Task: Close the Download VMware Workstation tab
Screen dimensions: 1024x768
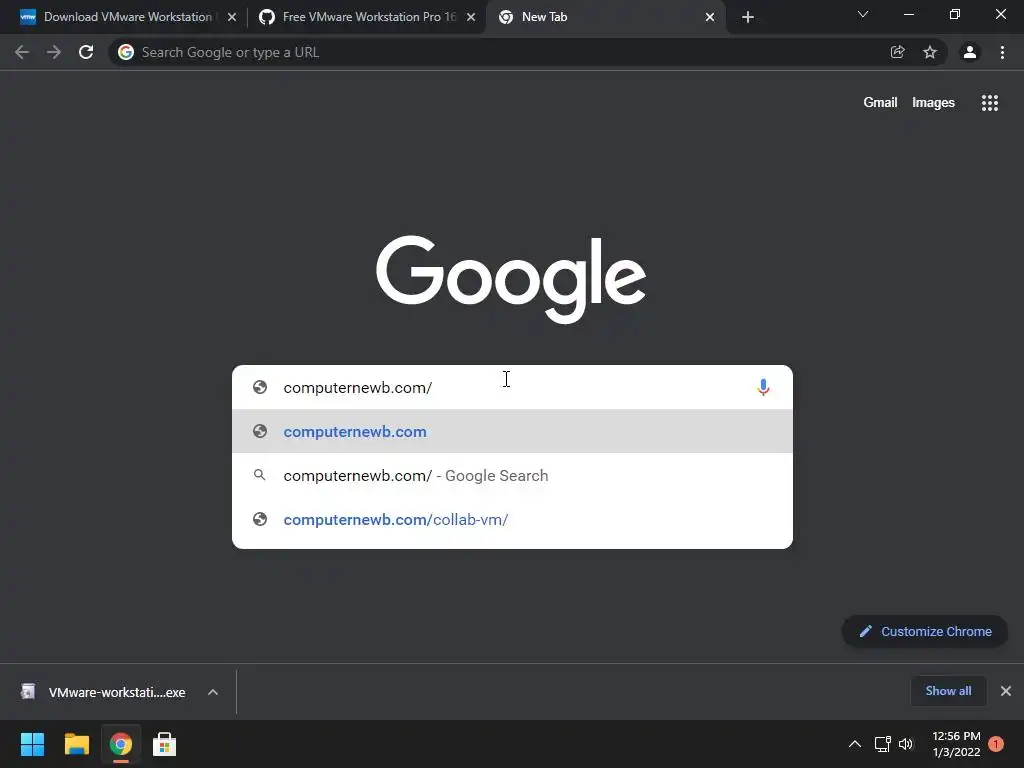Action: coord(232,17)
